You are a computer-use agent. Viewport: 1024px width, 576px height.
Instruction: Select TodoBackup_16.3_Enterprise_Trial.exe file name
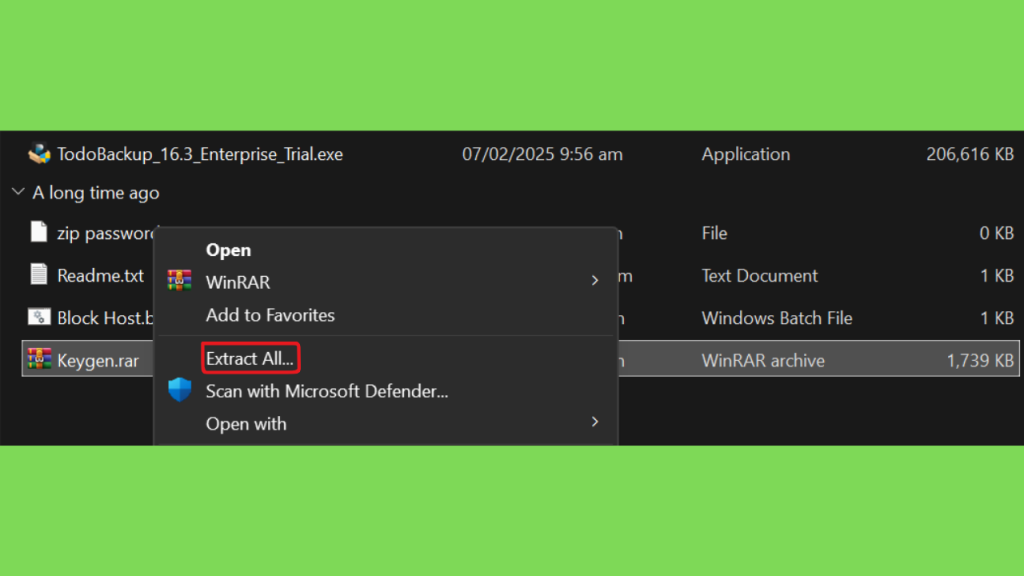coord(200,154)
